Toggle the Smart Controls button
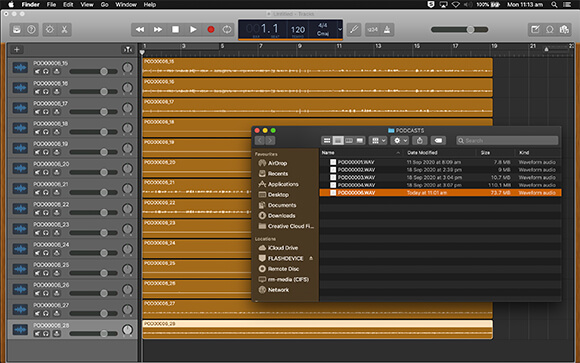Screen dimensions: 580x363 pyautogui.click(x=50, y=30)
